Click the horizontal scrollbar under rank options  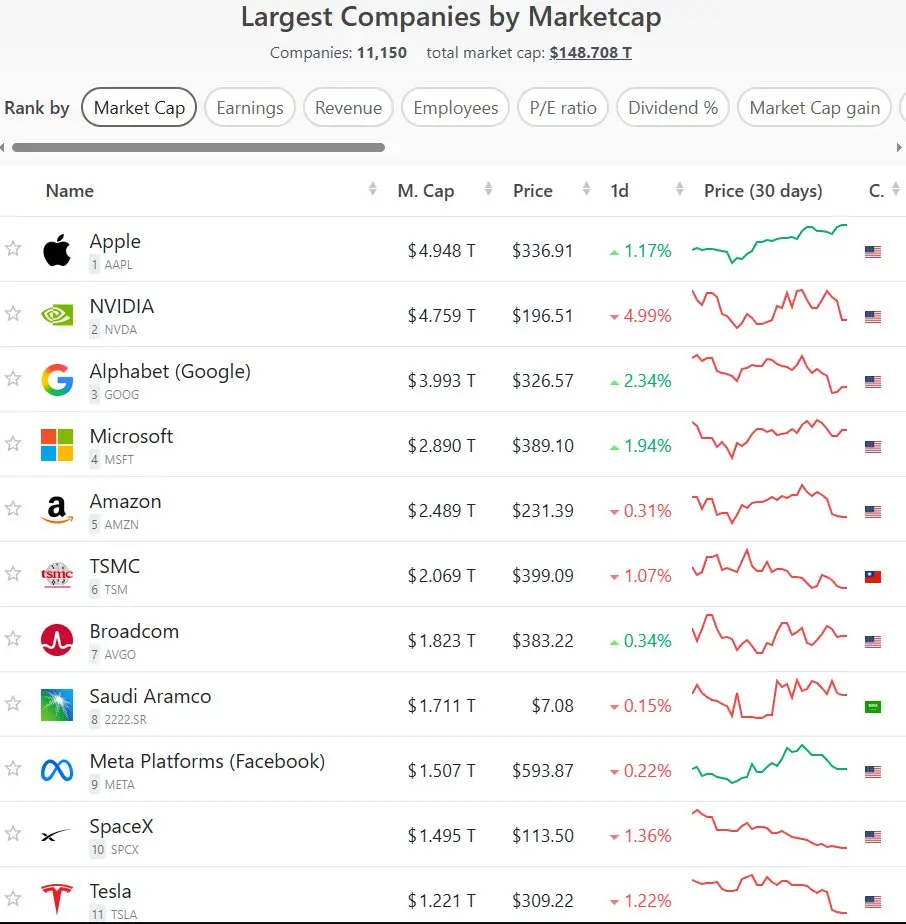pos(199,147)
